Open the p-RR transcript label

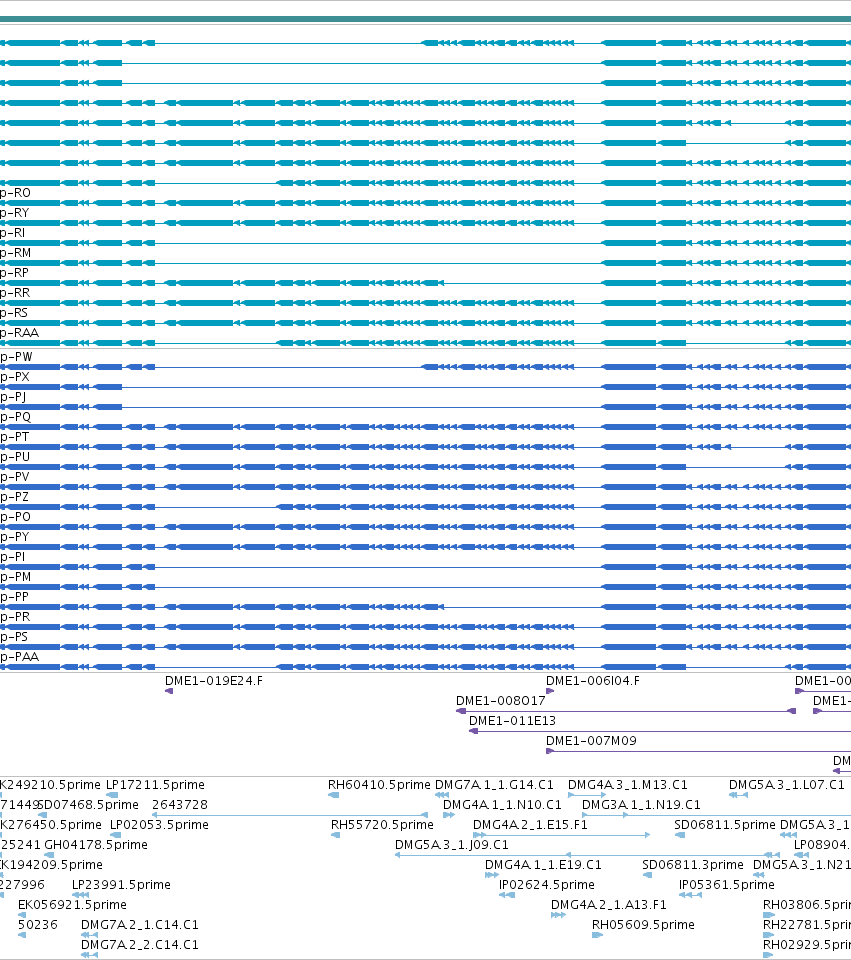(15, 293)
